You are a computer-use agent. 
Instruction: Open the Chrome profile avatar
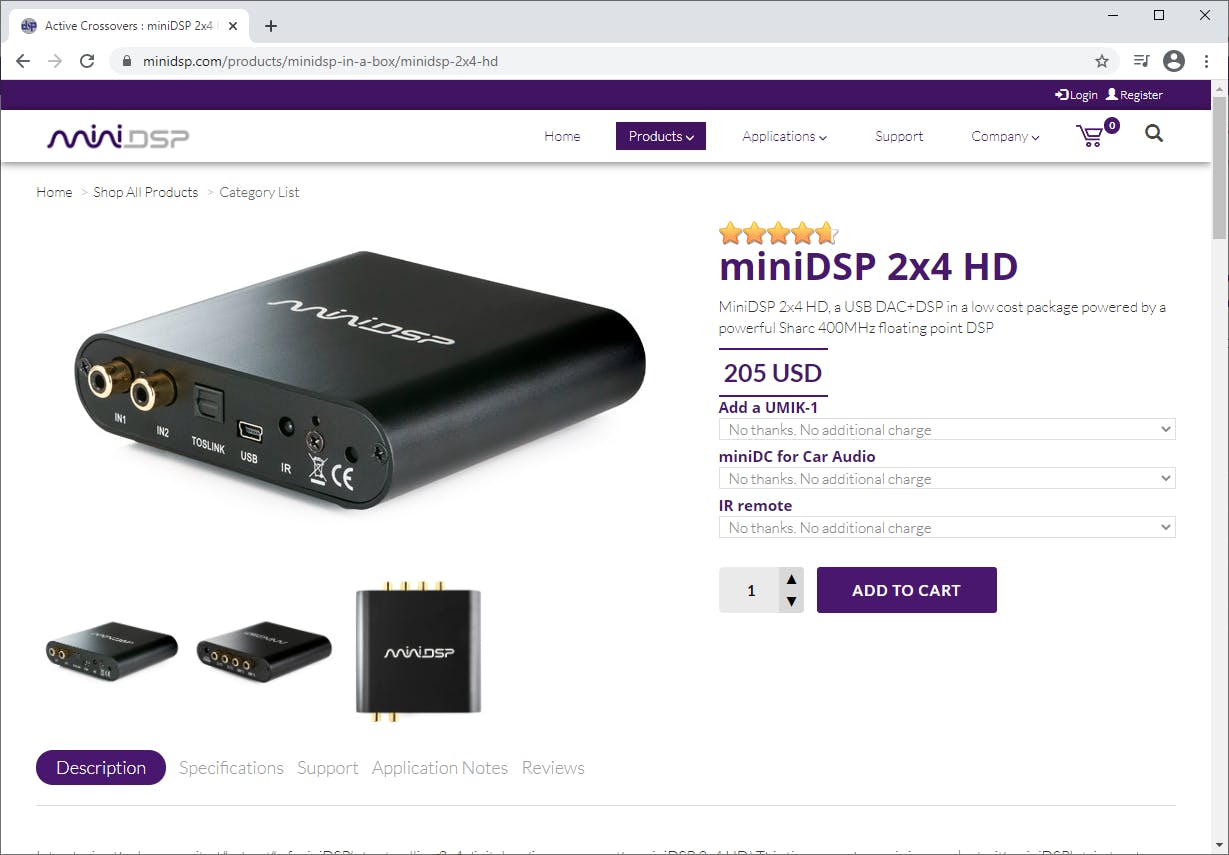pos(1174,61)
